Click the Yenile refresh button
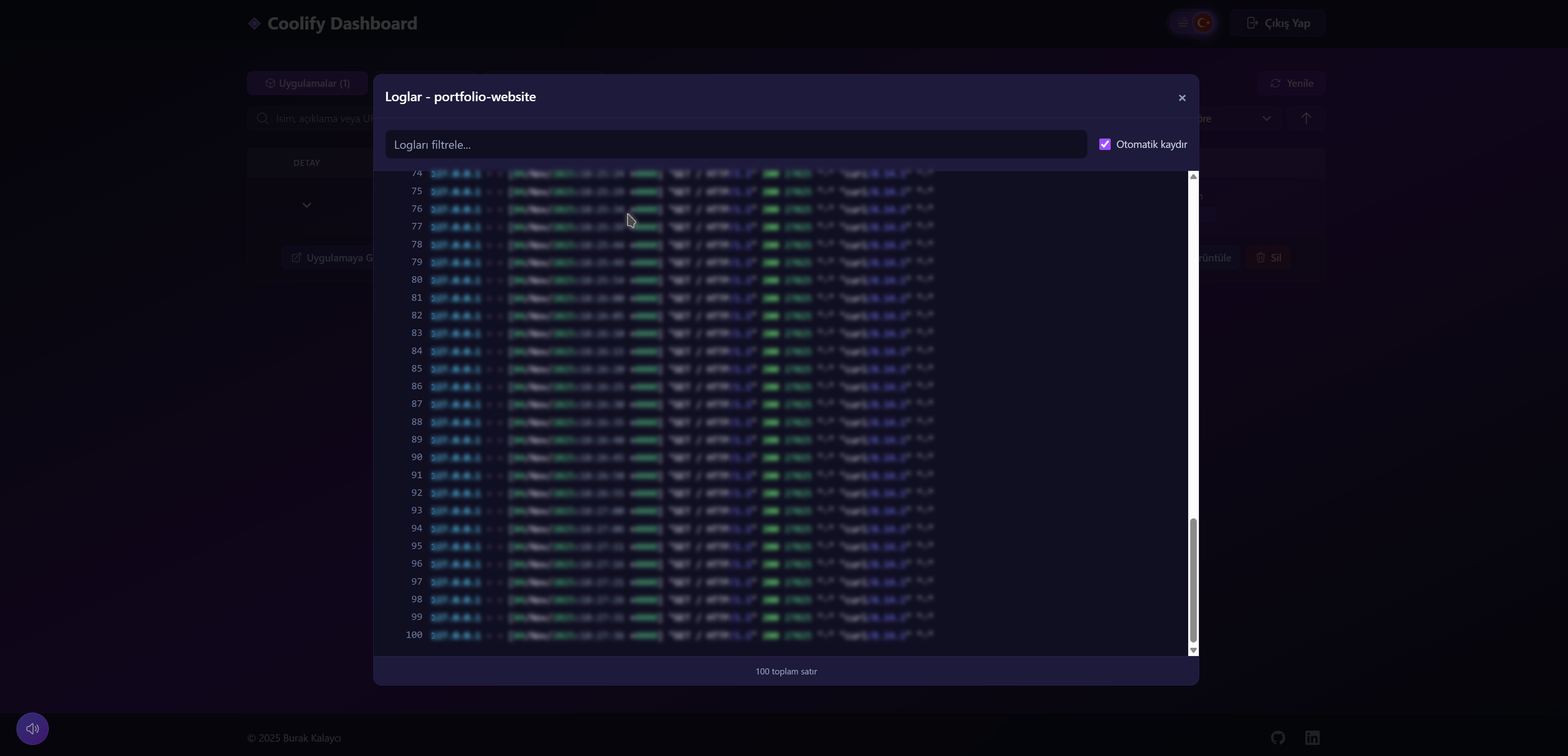The image size is (1568, 756). (1291, 84)
